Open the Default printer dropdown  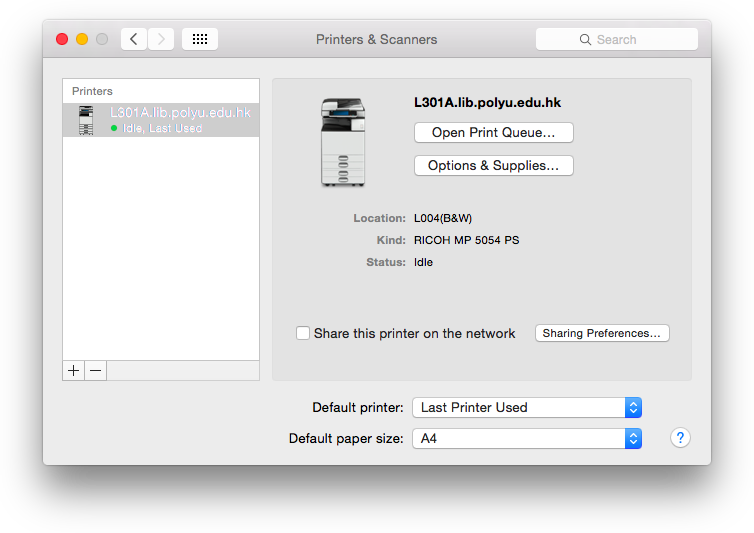(x=527, y=407)
